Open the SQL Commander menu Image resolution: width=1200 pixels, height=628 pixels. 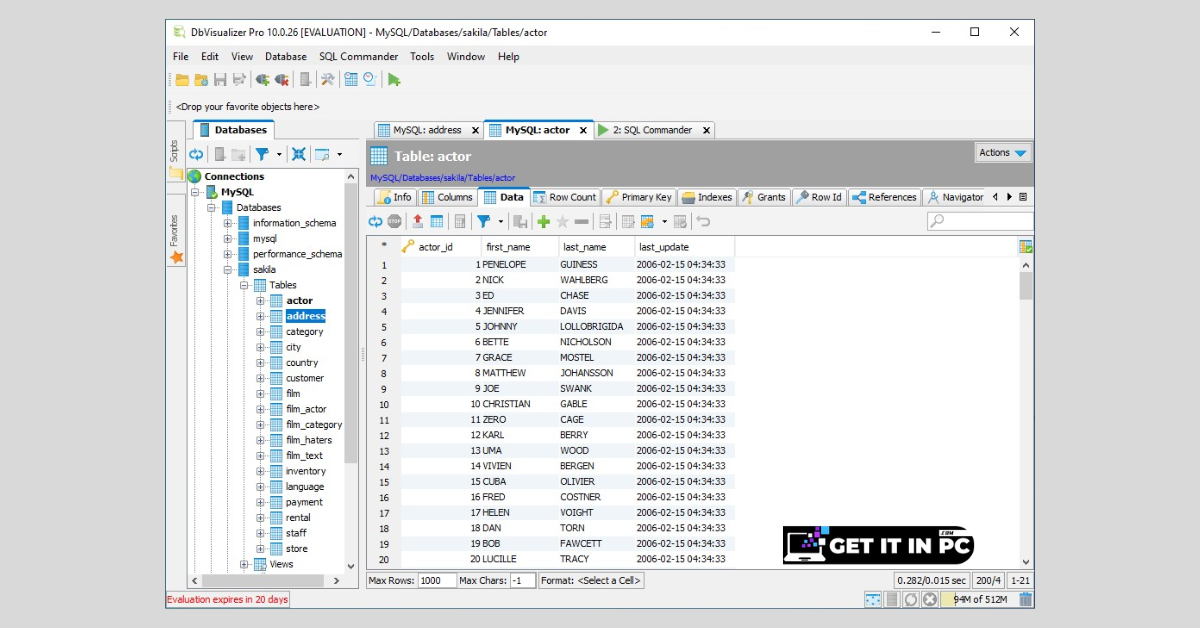pos(358,57)
